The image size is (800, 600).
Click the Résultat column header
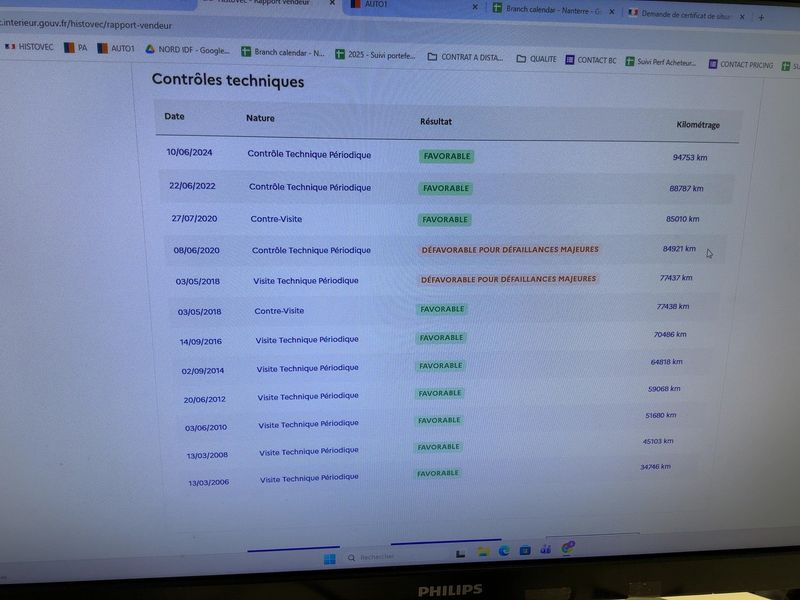[436, 121]
